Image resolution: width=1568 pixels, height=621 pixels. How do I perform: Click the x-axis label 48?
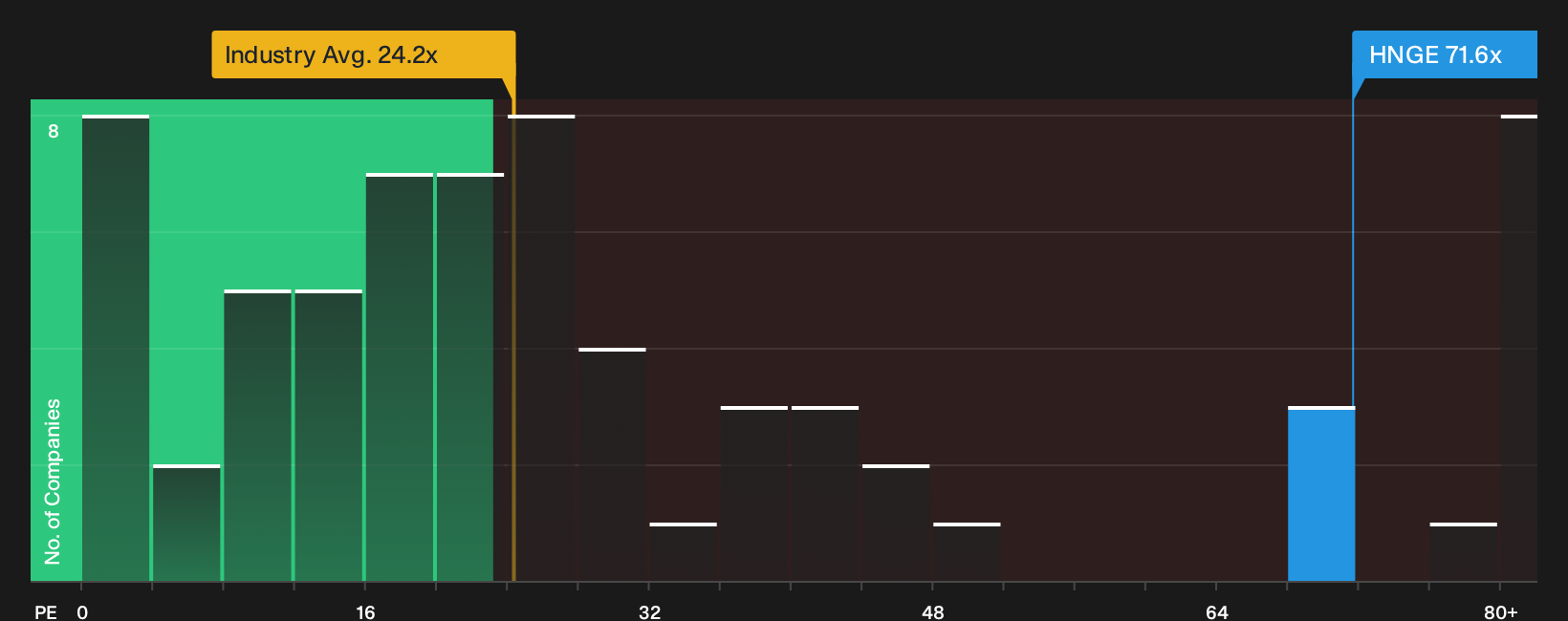coord(933,611)
